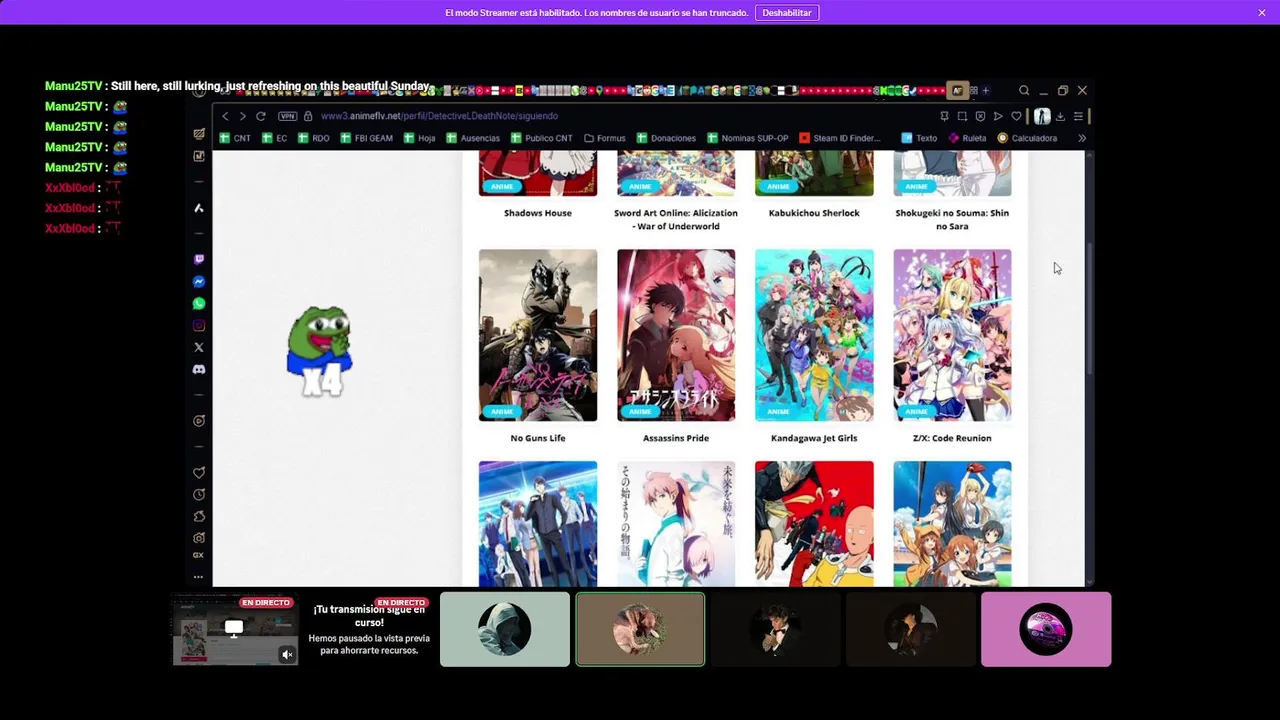Click the Deshabilitar streamer mode button

(787, 13)
